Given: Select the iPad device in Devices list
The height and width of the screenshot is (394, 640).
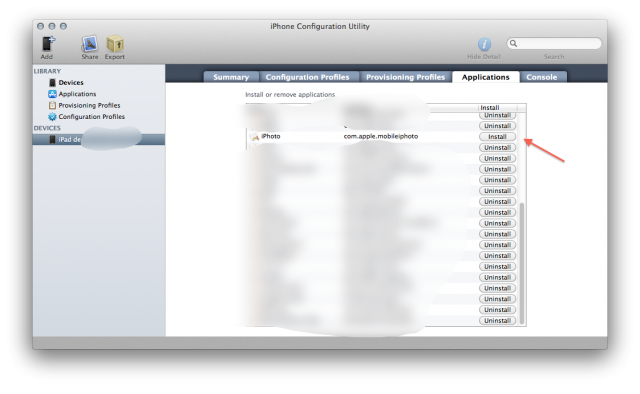Looking at the screenshot, I should point(99,139).
